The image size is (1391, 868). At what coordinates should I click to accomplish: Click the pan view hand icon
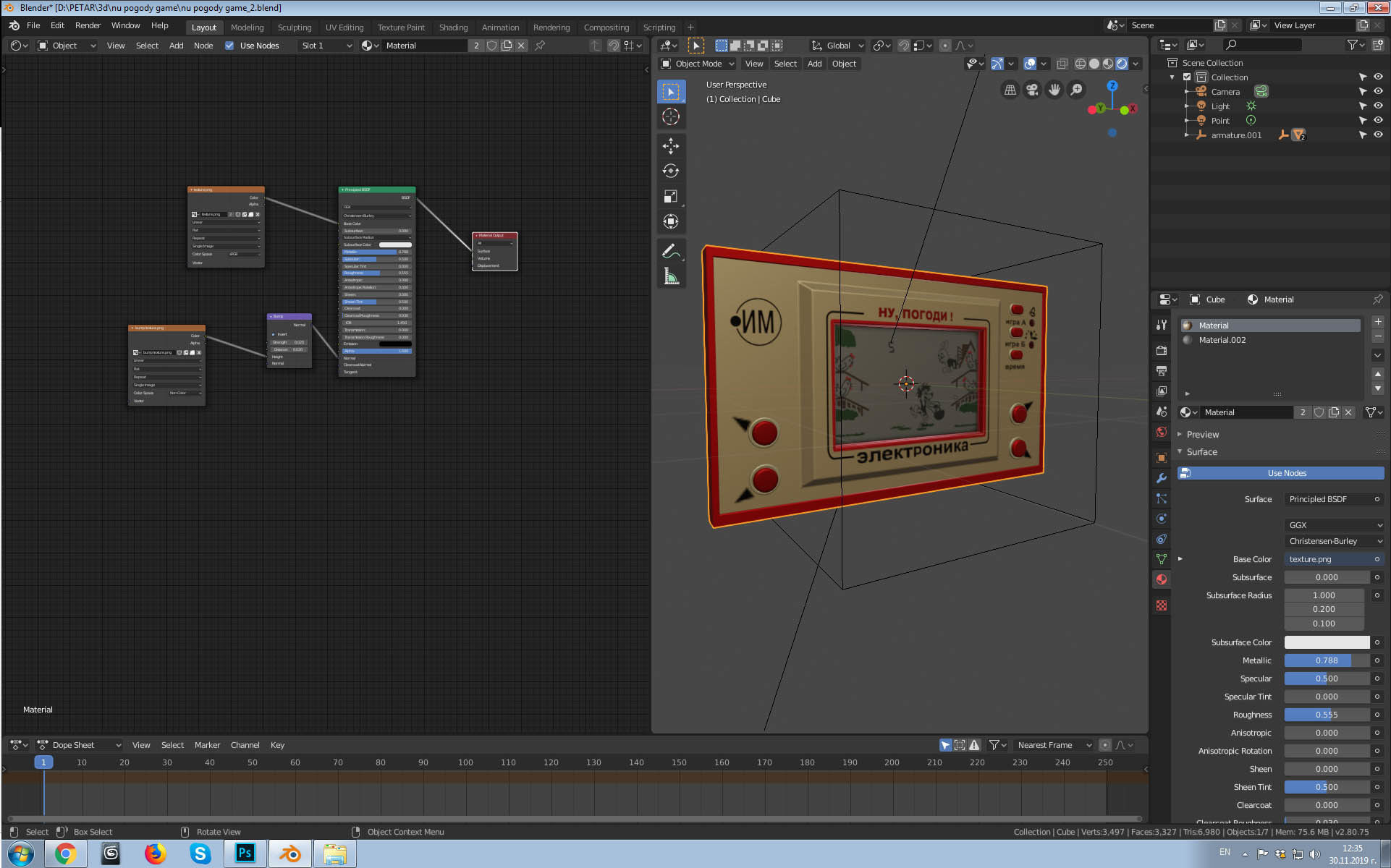[x=1054, y=90]
